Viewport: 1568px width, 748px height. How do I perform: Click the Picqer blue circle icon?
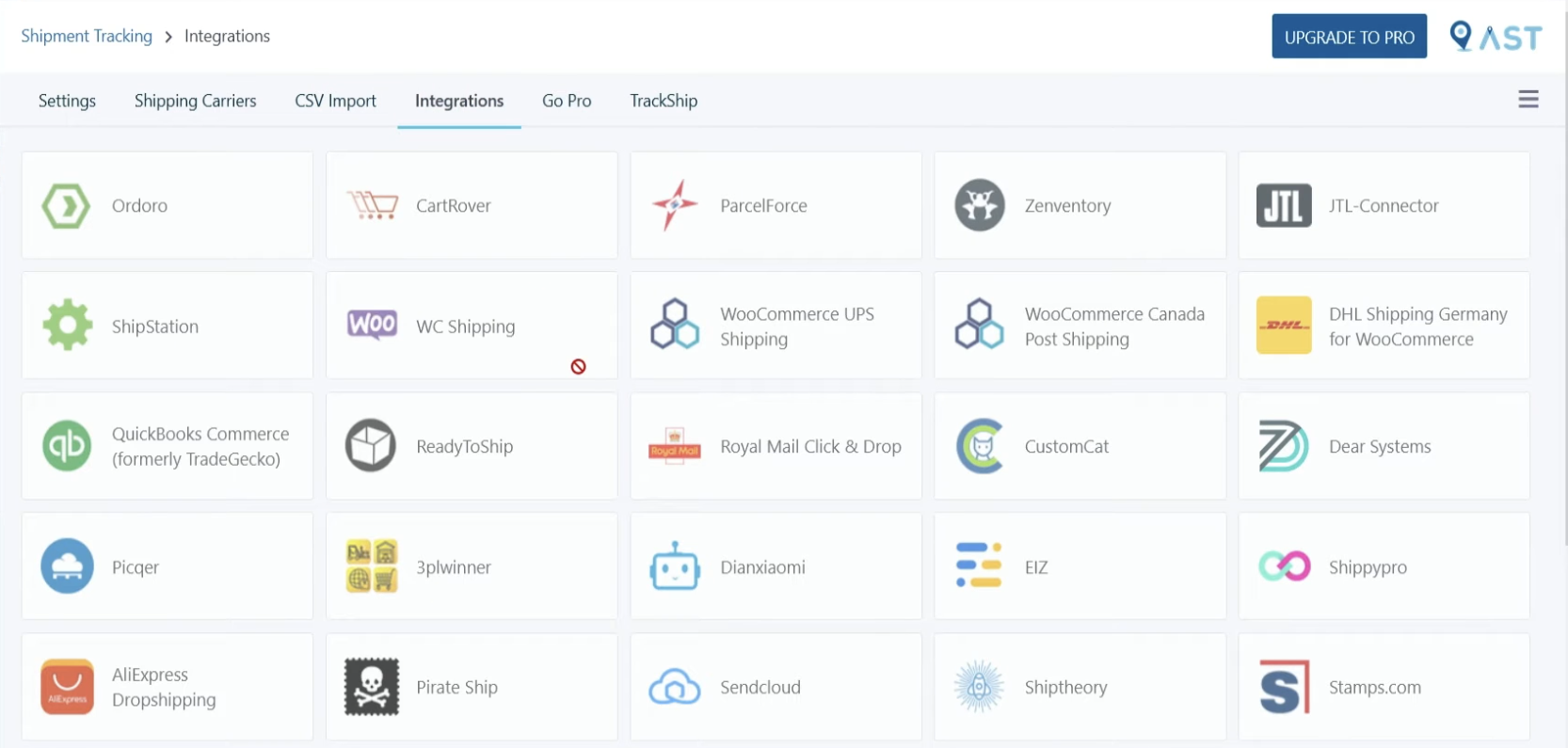point(67,565)
